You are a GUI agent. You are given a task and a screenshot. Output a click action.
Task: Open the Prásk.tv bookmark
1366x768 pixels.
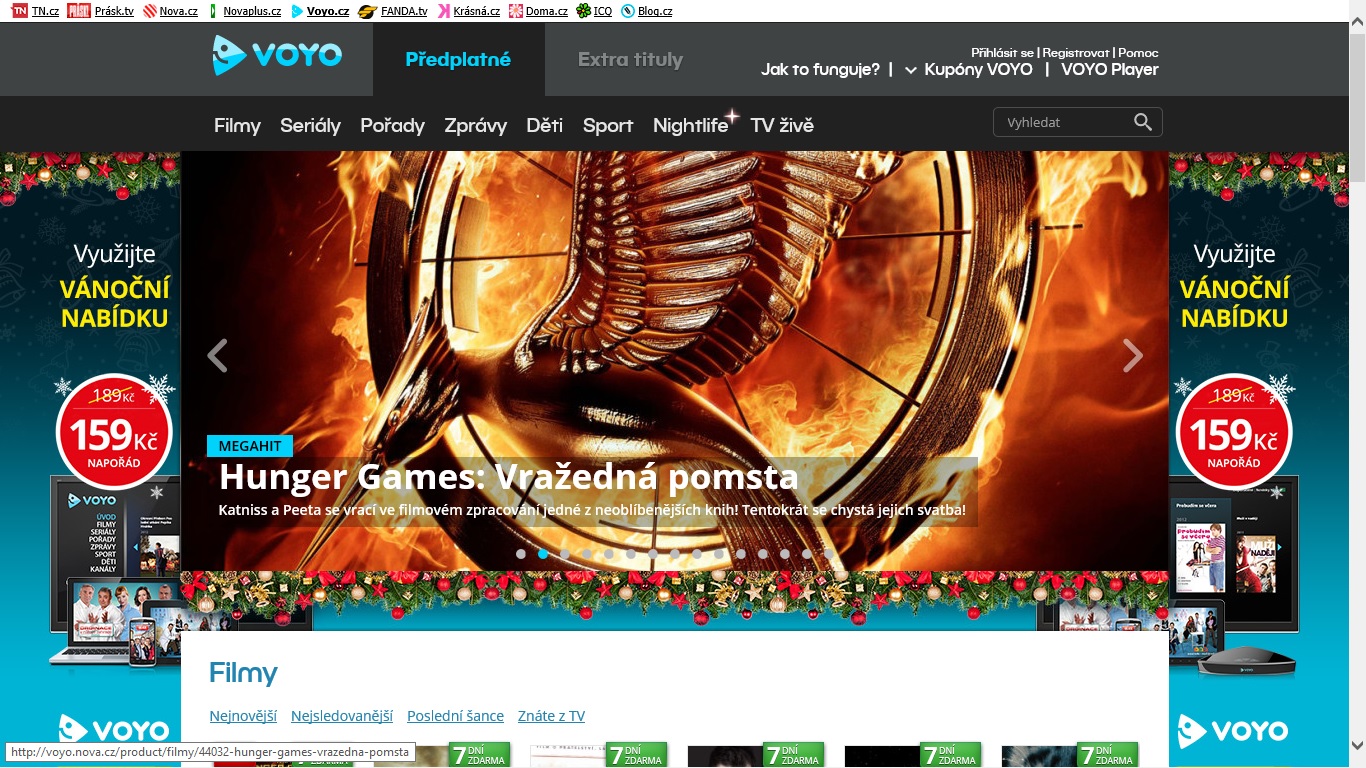point(100,11)
